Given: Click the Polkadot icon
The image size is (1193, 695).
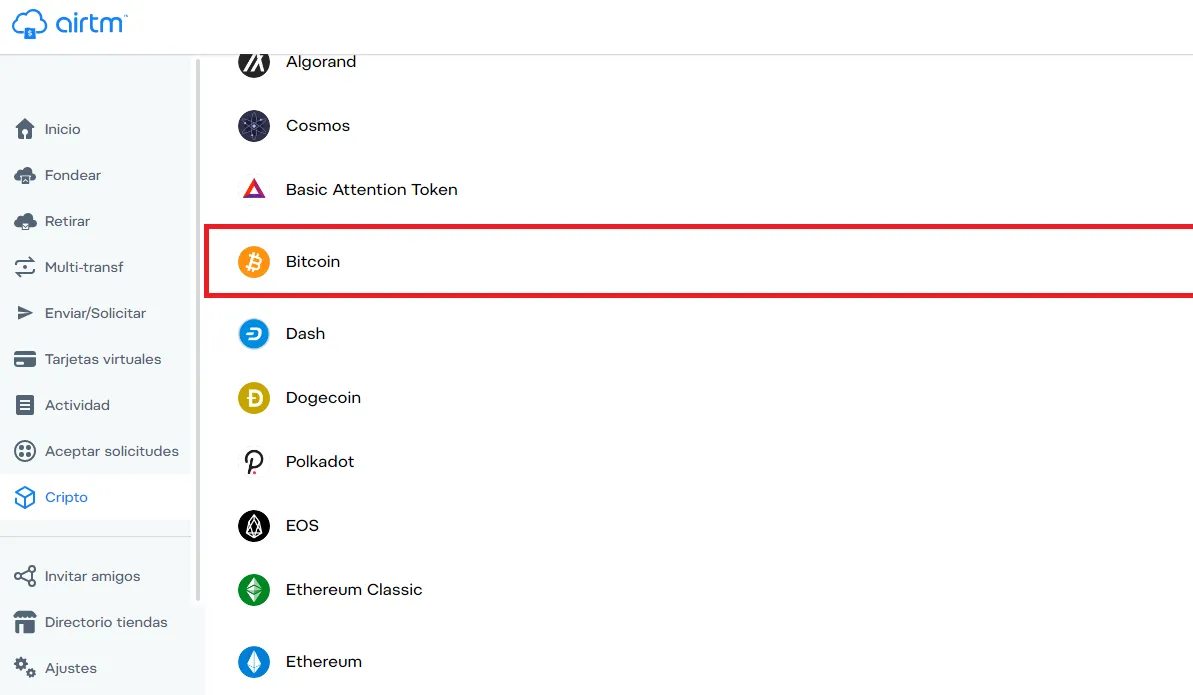Looking at the screenshot, I should coord(254,461).
